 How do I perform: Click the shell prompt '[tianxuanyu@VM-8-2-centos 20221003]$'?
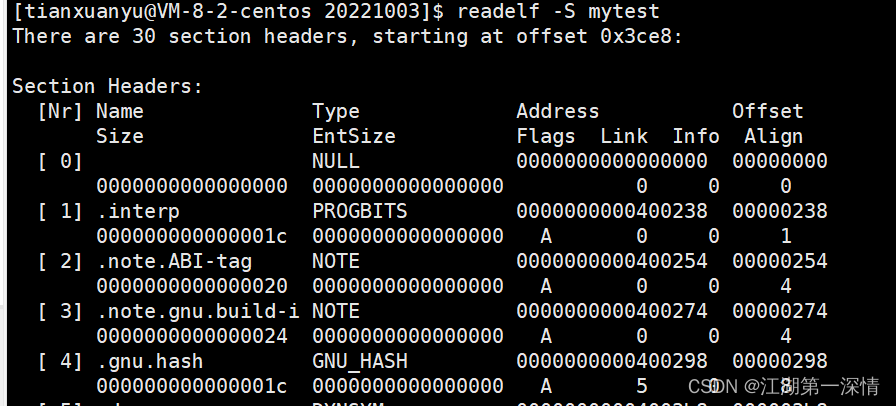point(228,11)
